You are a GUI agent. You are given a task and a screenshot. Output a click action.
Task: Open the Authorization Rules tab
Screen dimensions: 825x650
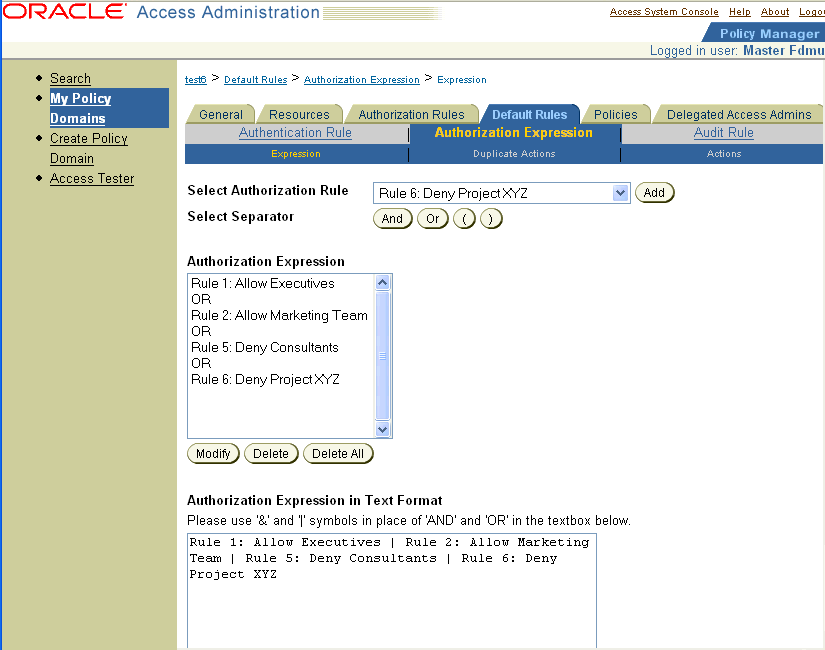click(411, 114)
